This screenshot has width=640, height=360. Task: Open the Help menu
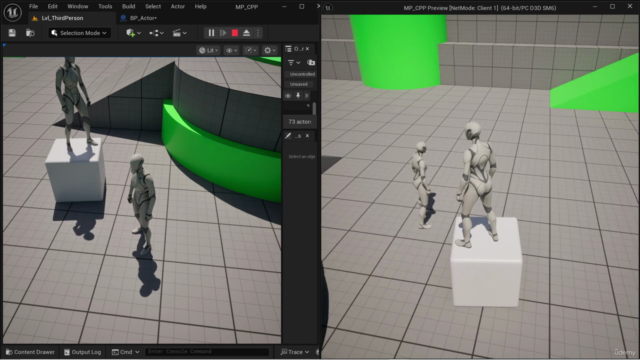click(x=200, y=7)
